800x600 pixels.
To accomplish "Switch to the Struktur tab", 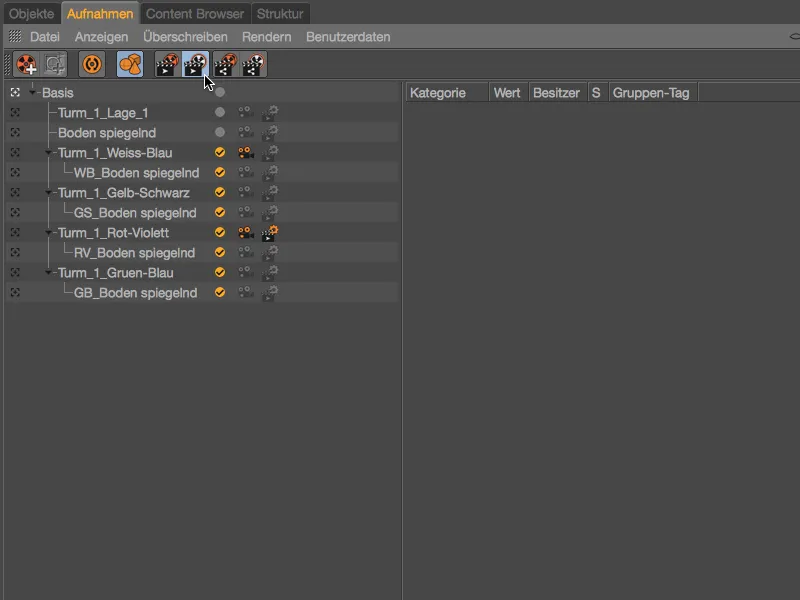I will point(280,14).
